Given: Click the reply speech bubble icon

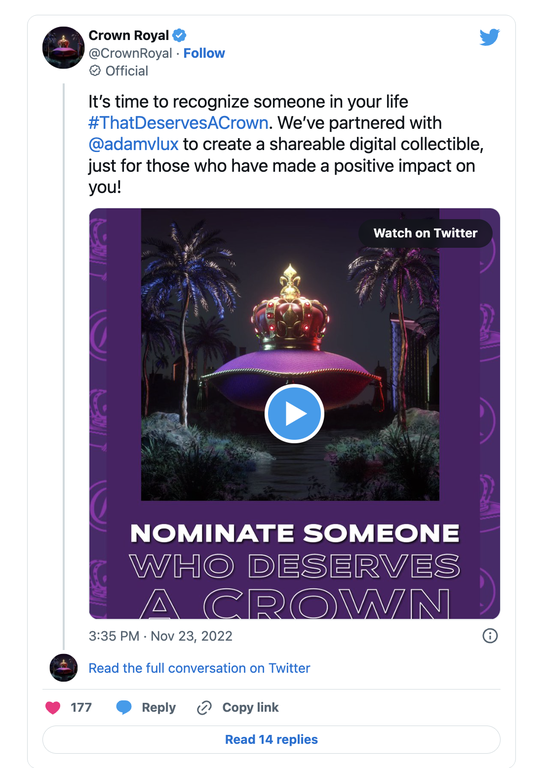Looking at the screenshot, I should coord(124,707).
